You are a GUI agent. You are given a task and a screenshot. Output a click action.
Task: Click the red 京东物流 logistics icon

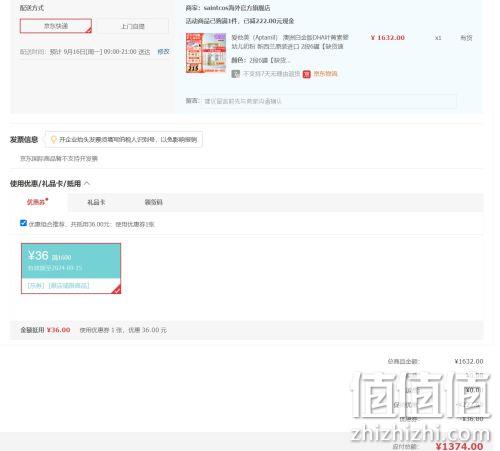[306, 74]
